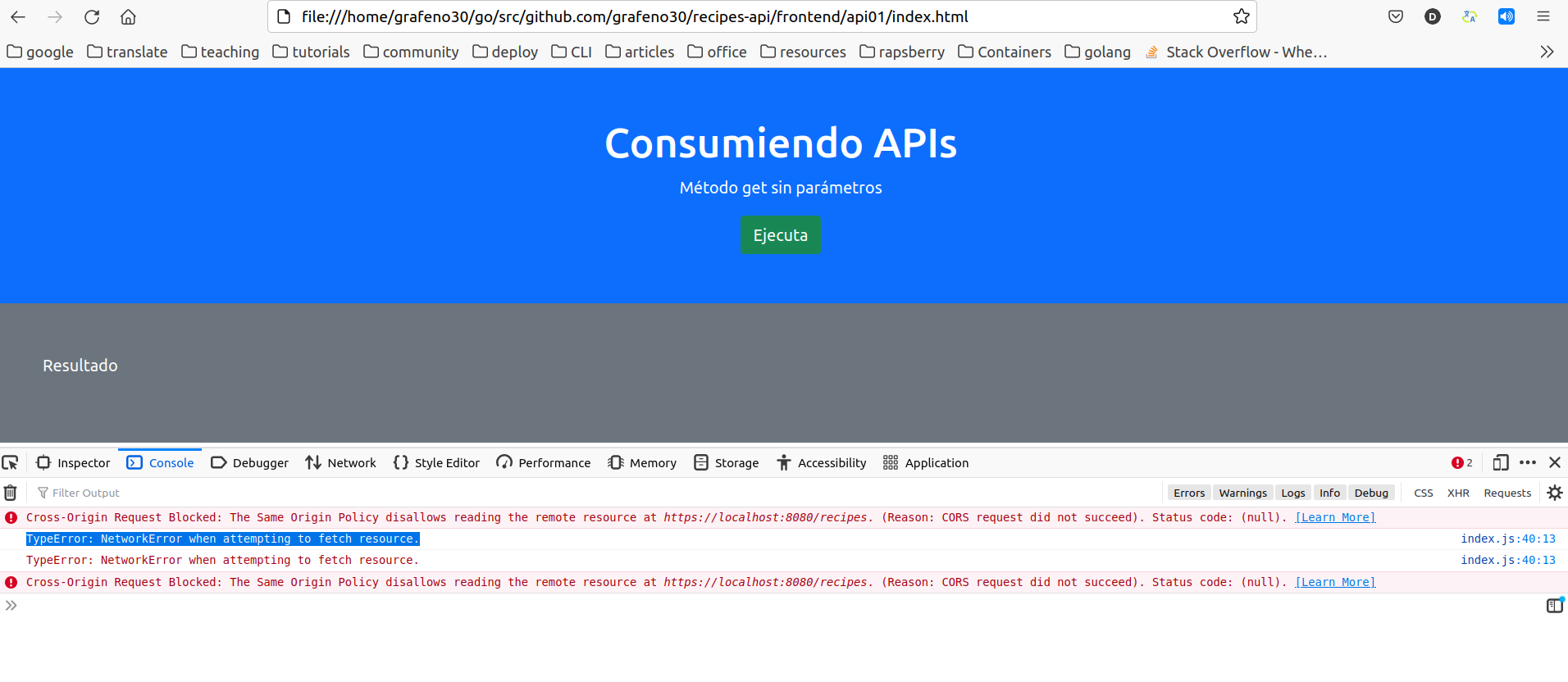Screen dimensions: 1568x682
Task: Open Learn More in first CORS error
Action: (1335, 517)
